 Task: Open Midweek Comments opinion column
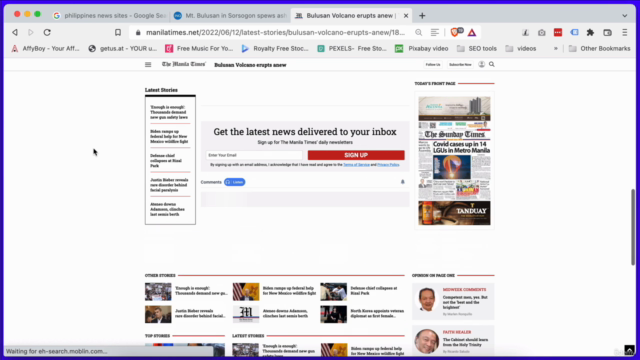[x=453, y=301]
